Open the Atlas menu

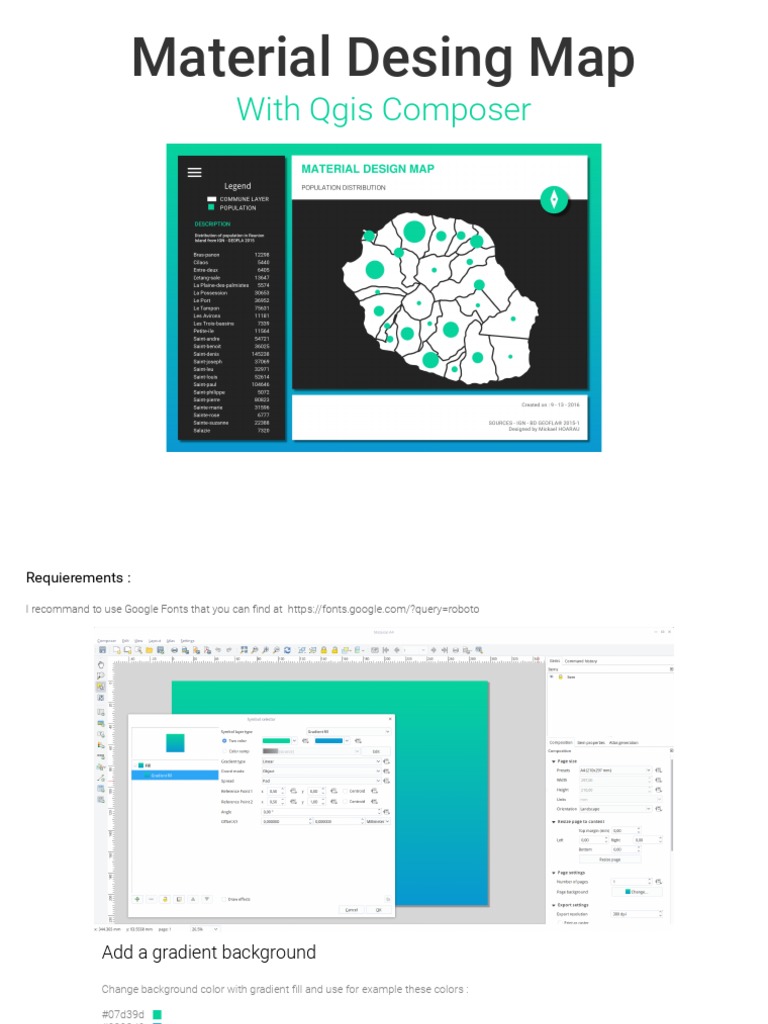pyautogui.click(x=170, y=641)
